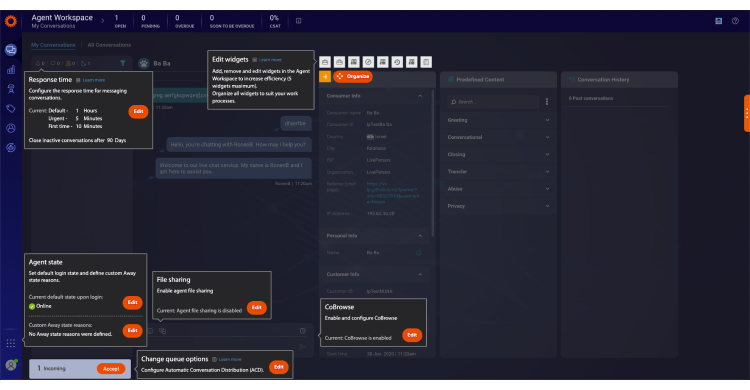Collapse the Consumer Info section
The image size is (750, 390).
(x=420, y=96)
